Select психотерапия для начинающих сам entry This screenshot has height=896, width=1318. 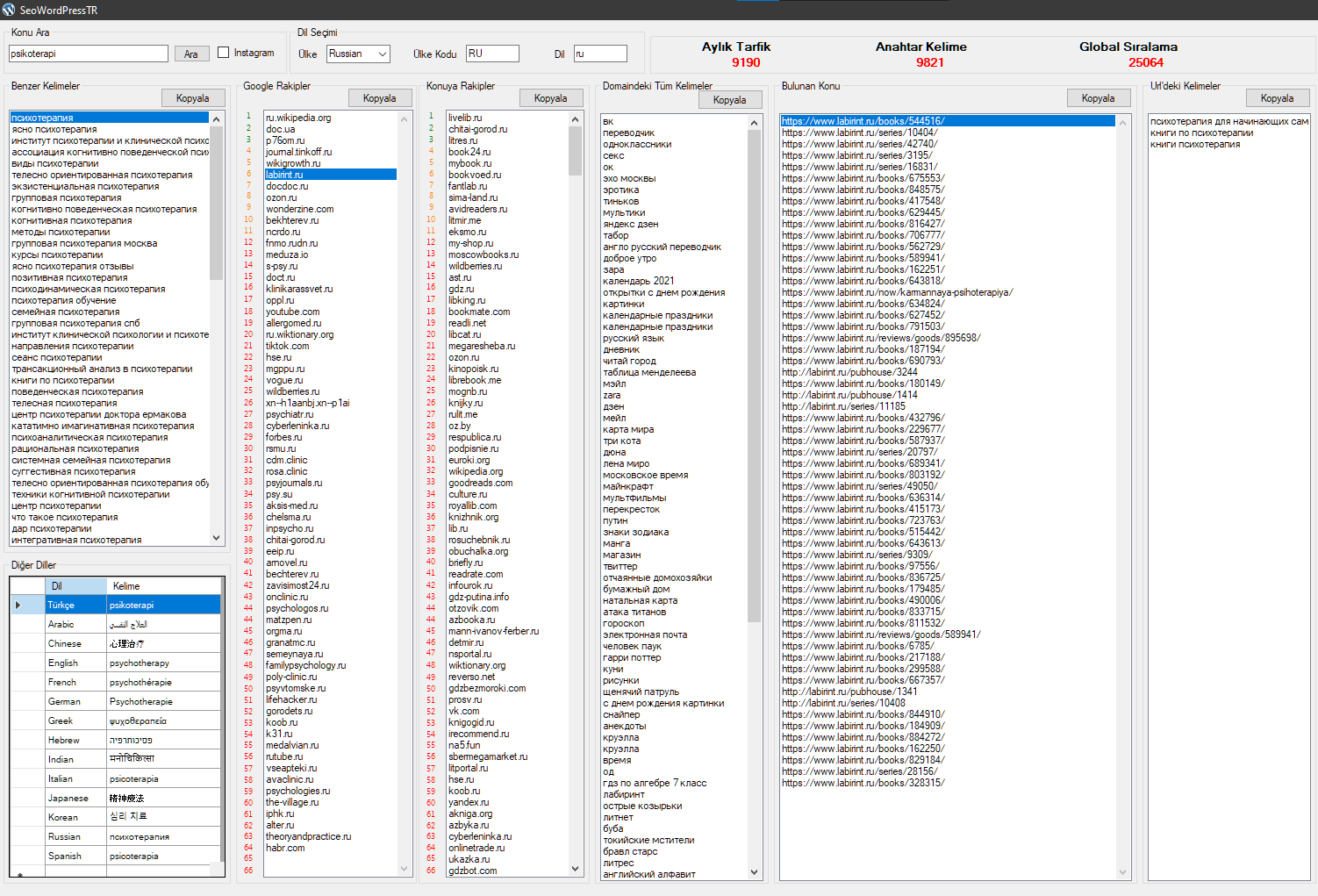click(x=1228, y=121)
